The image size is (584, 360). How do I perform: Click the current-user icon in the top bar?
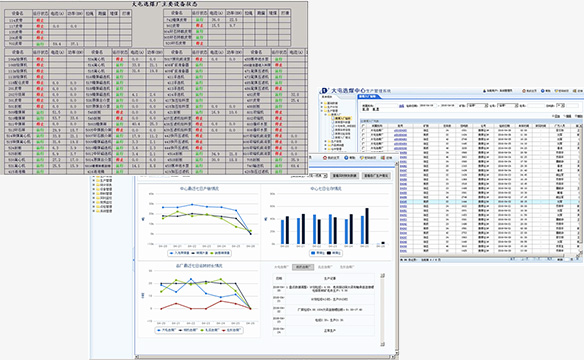click(485, 91)
